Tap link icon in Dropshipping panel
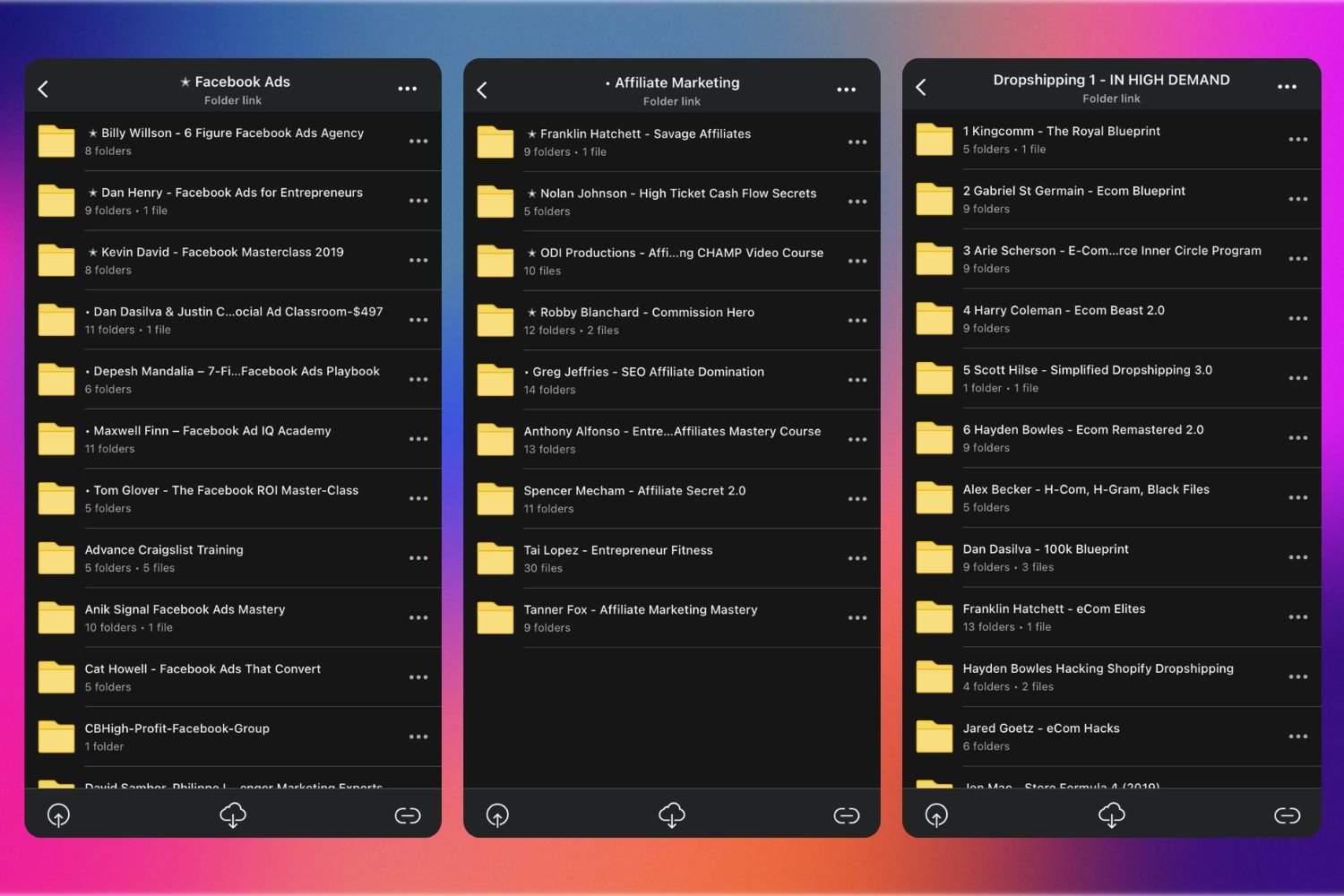This screenshot has height=896, width=1344. (1288, 815)
